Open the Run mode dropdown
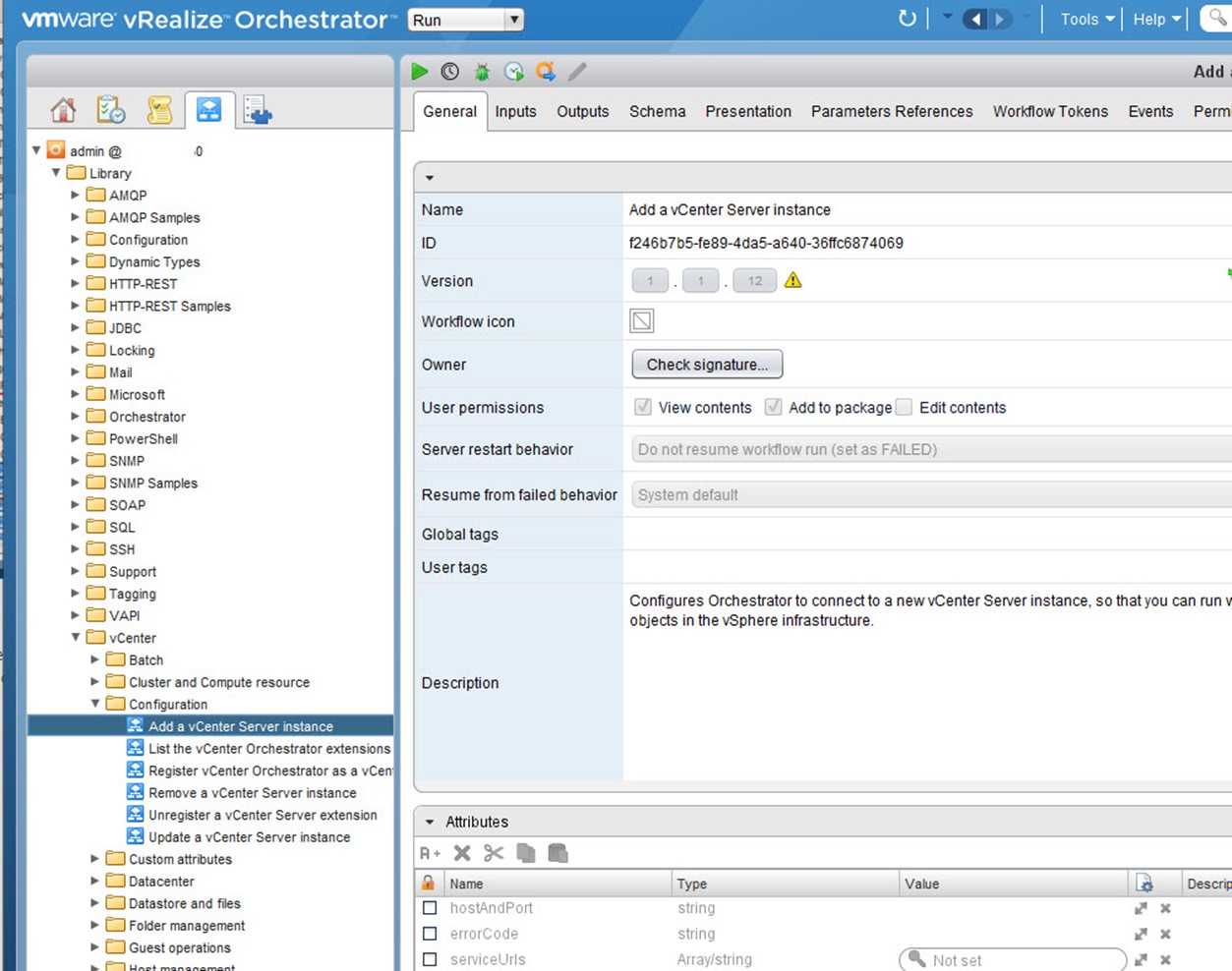 coord(466,20)
